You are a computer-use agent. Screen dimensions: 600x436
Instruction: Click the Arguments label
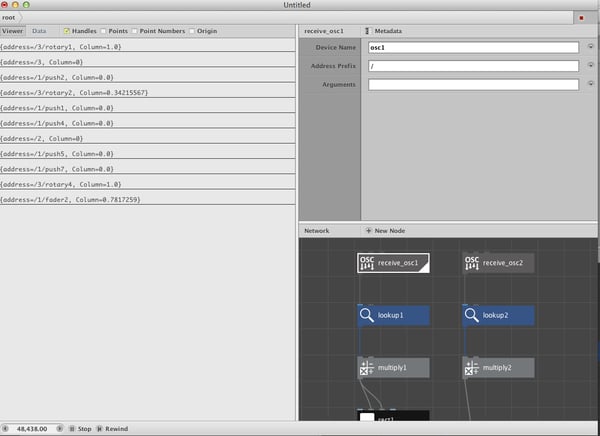(x=339, y=85)
